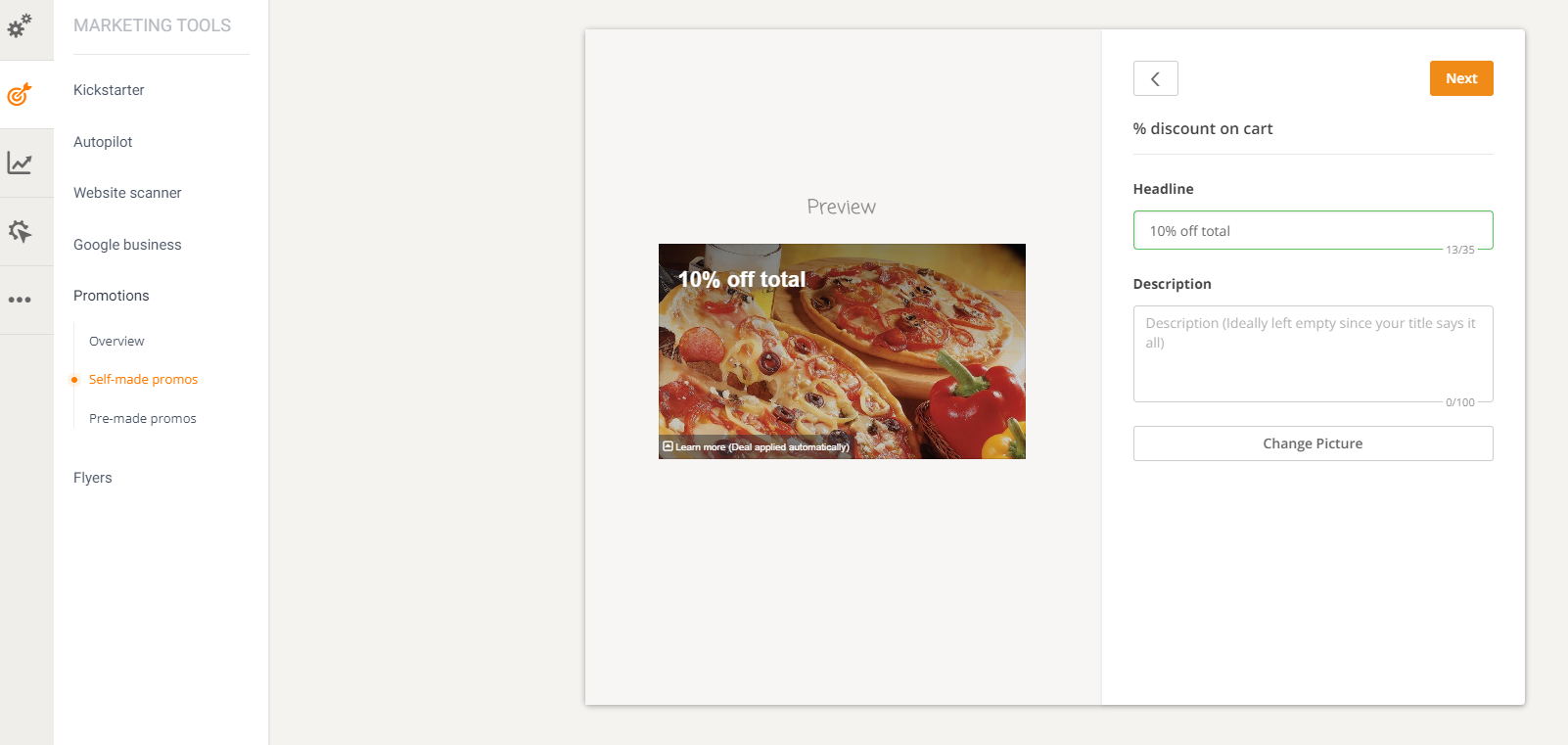The image size is (1568, 745).
Task: Open Kickstarter in marketing tools menu
Action: tap(109, 90)
